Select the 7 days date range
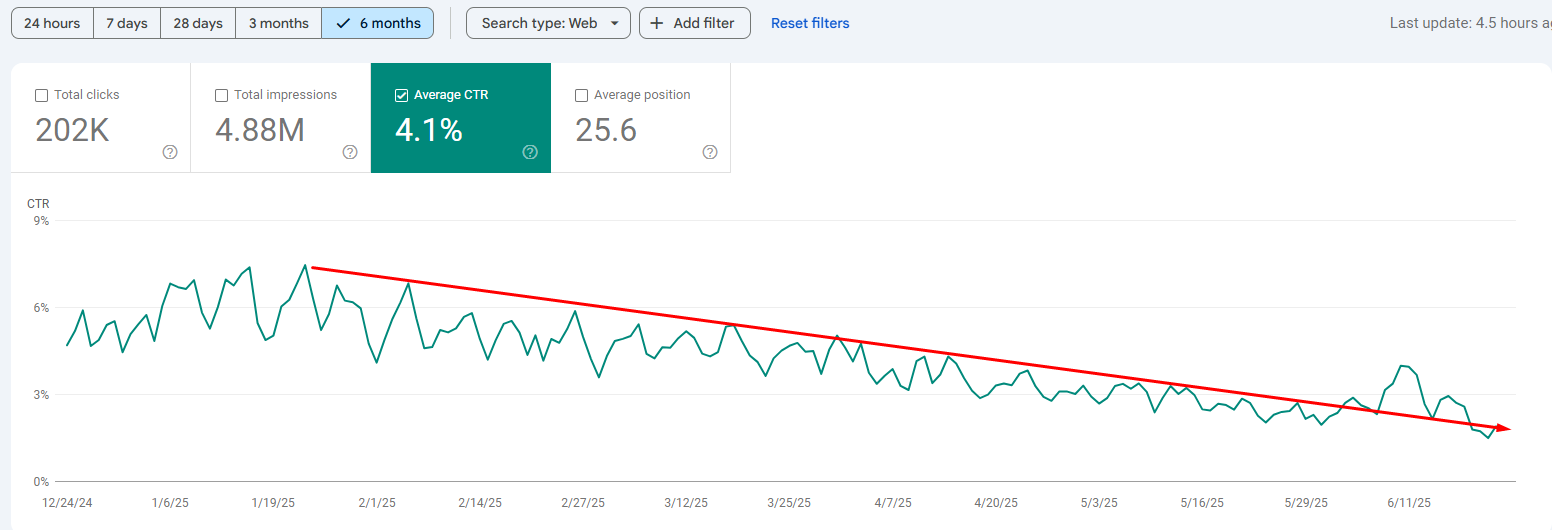1552x530 pixels. [x=127, y=23]
